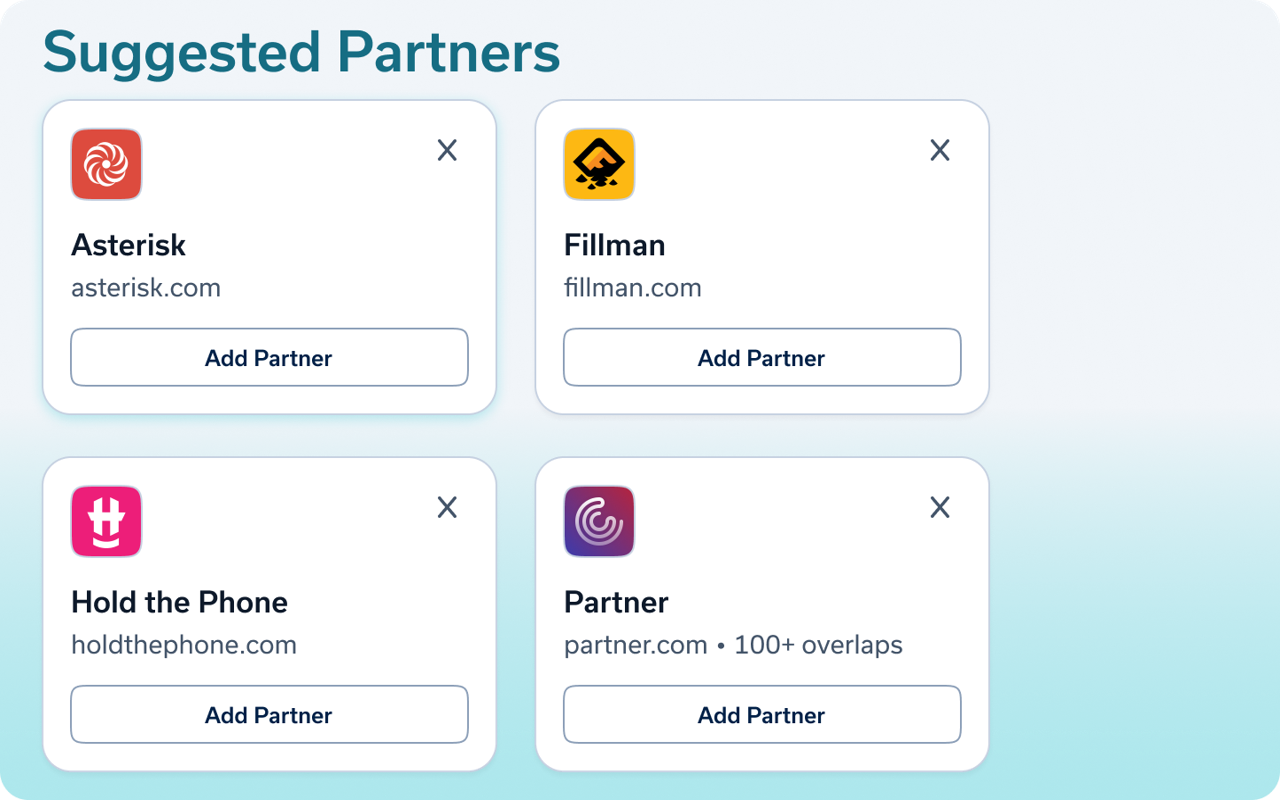The width and height of the screenshot is (1280, 800).
Task: Add Asterisk as a partner
Action: point(269,357)
